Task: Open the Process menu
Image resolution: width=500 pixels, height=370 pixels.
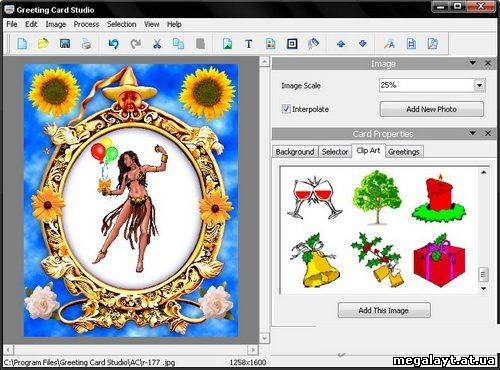Action: pos(86,24)
